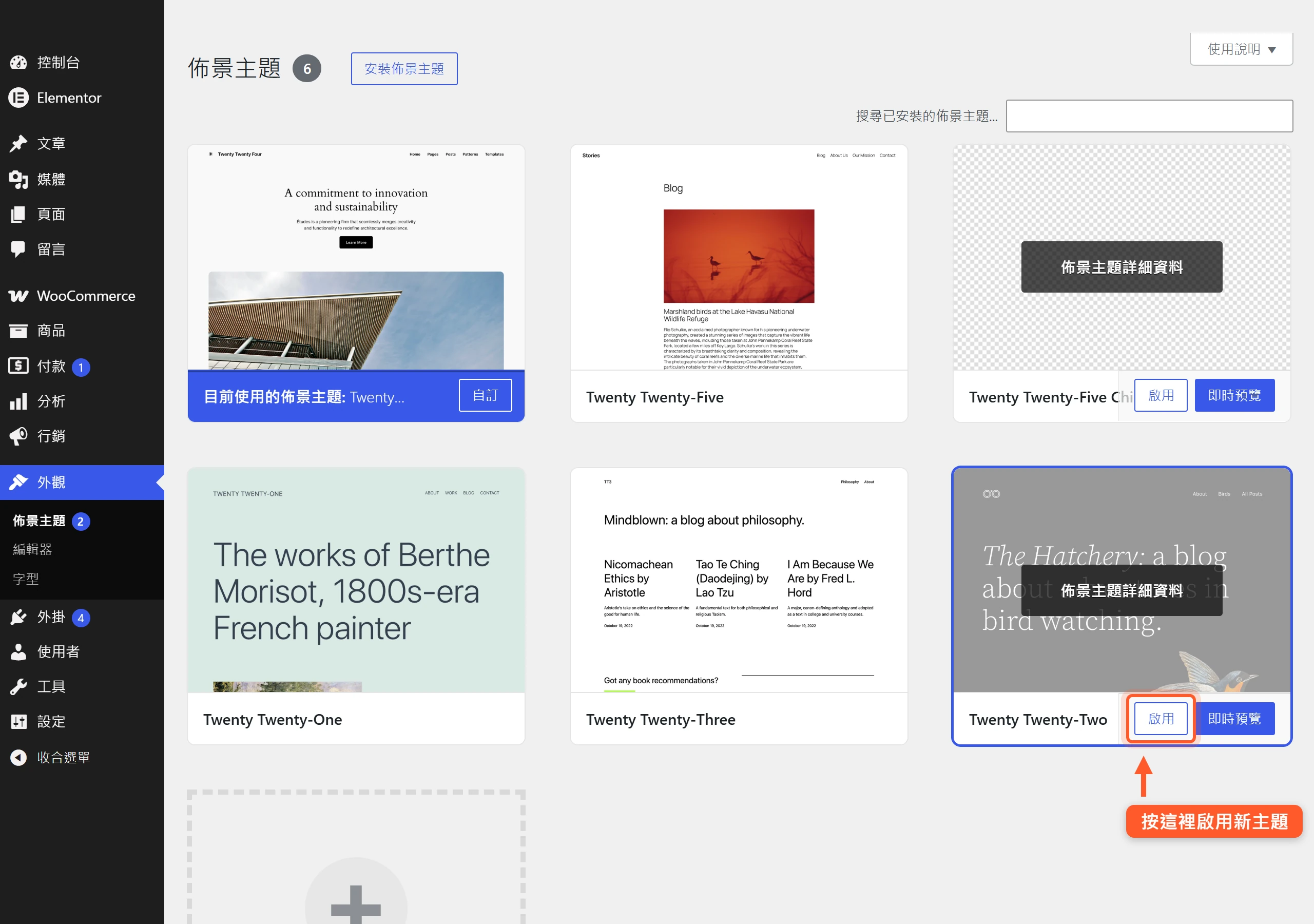Click 啟用 for Twenty Twenty-Two theme
The image size is (1314, 924).
[x=1161, y=719]
